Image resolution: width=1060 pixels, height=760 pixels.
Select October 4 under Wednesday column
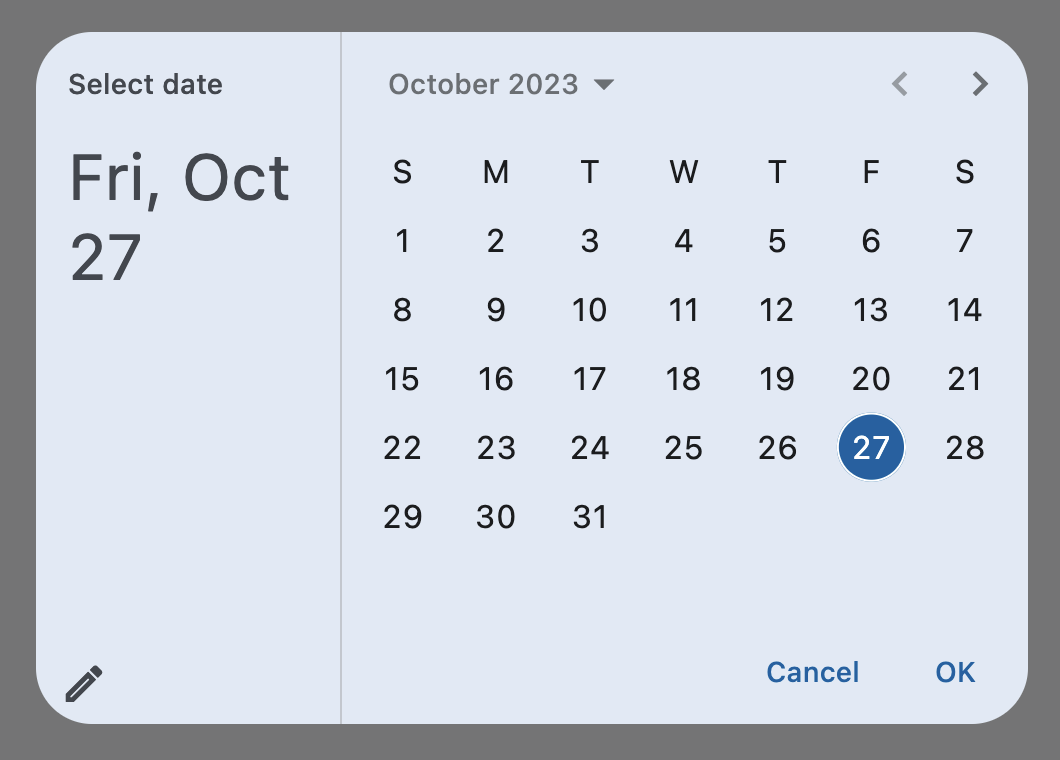tap(683, 241)
